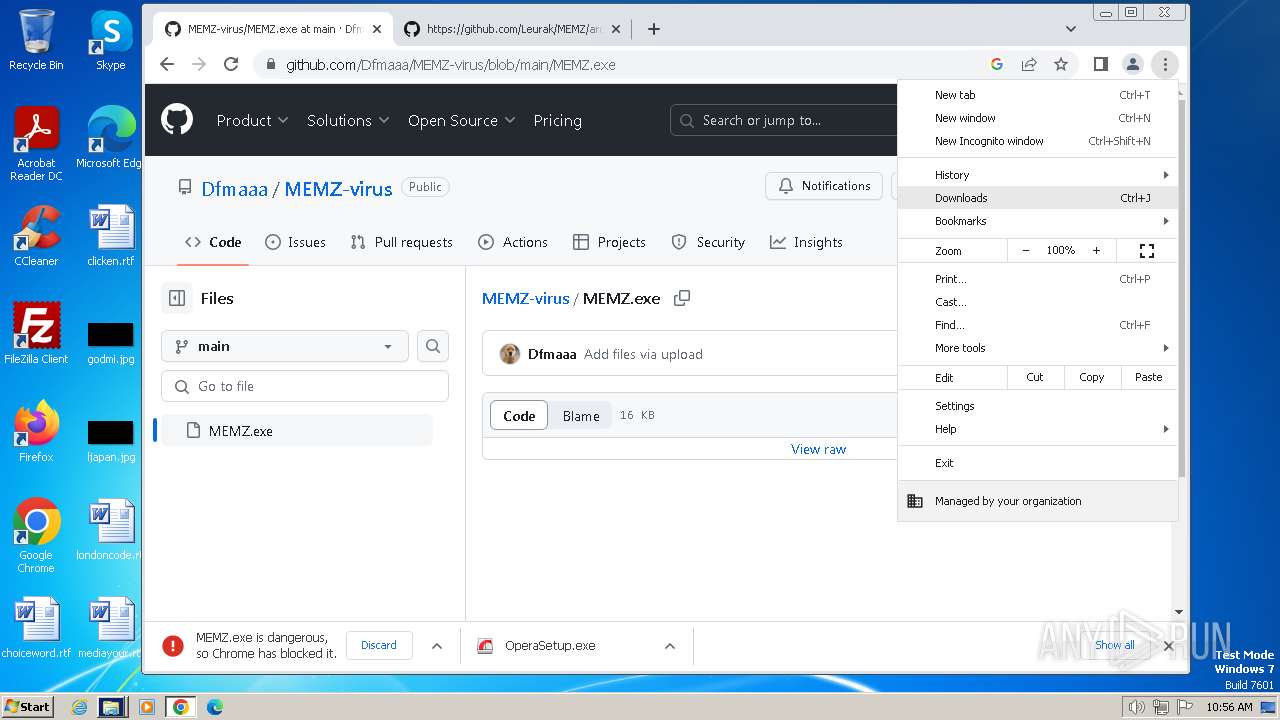This screenshot has height=720, width=1280.
Task: Open Microsoft Edge desktop shortcut
Action: point(110,138)
